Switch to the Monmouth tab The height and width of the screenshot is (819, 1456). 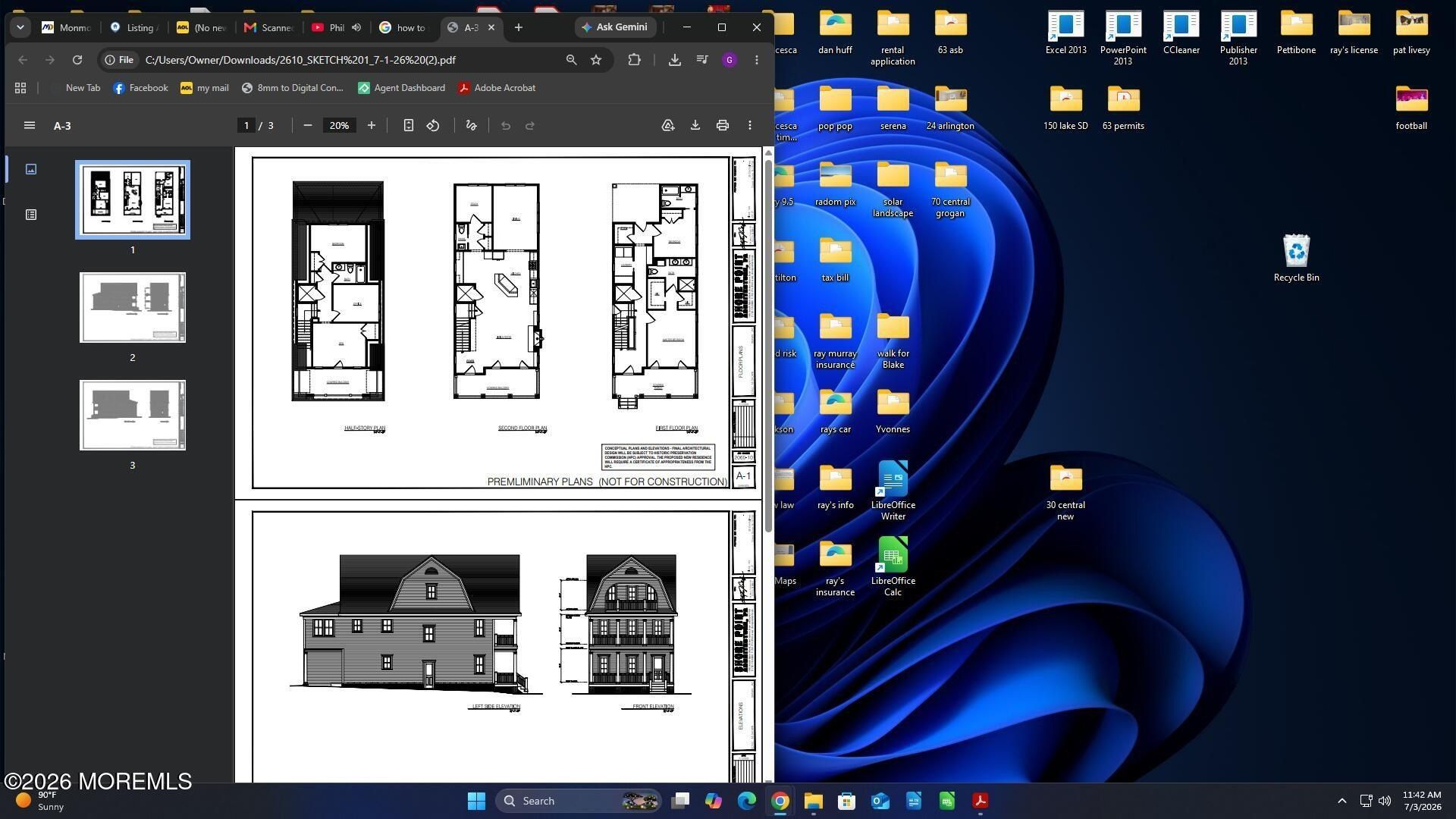67,27
